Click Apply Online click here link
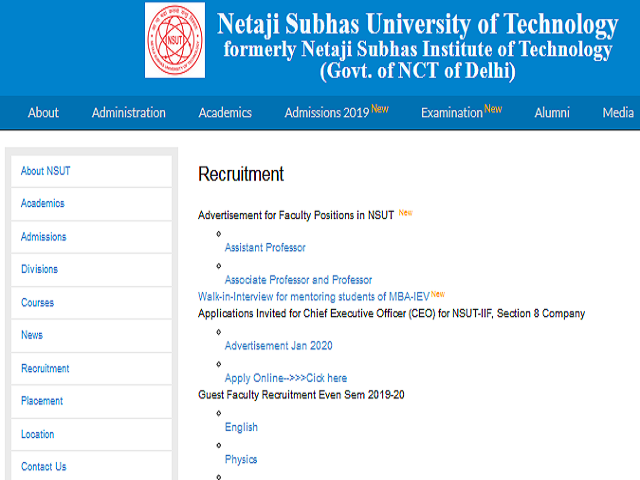Screen dimensions: 640x480 (x=286, y=378)
